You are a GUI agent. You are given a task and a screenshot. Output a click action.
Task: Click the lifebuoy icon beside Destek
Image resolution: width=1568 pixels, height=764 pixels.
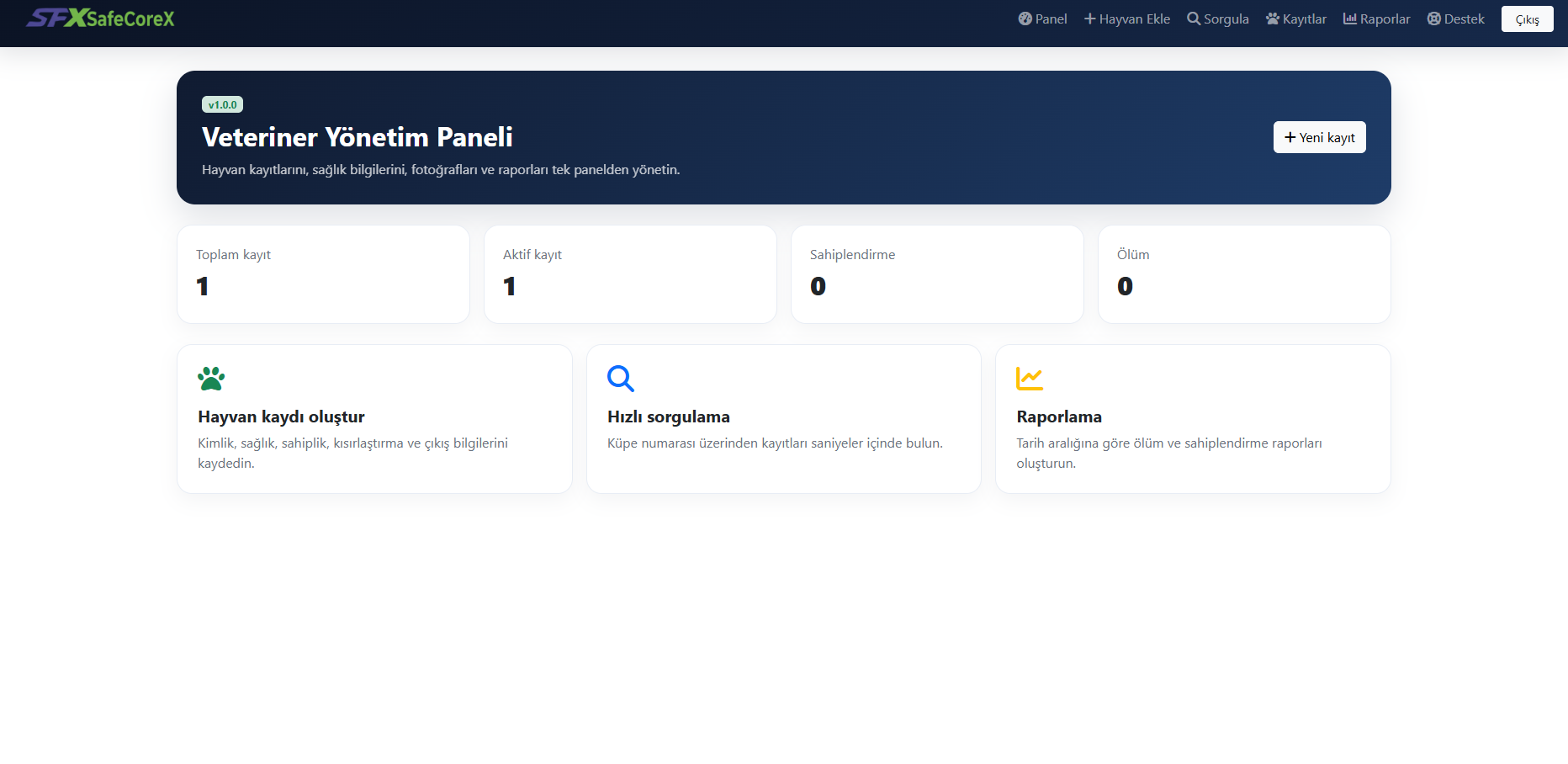[x=1434, y=19]
